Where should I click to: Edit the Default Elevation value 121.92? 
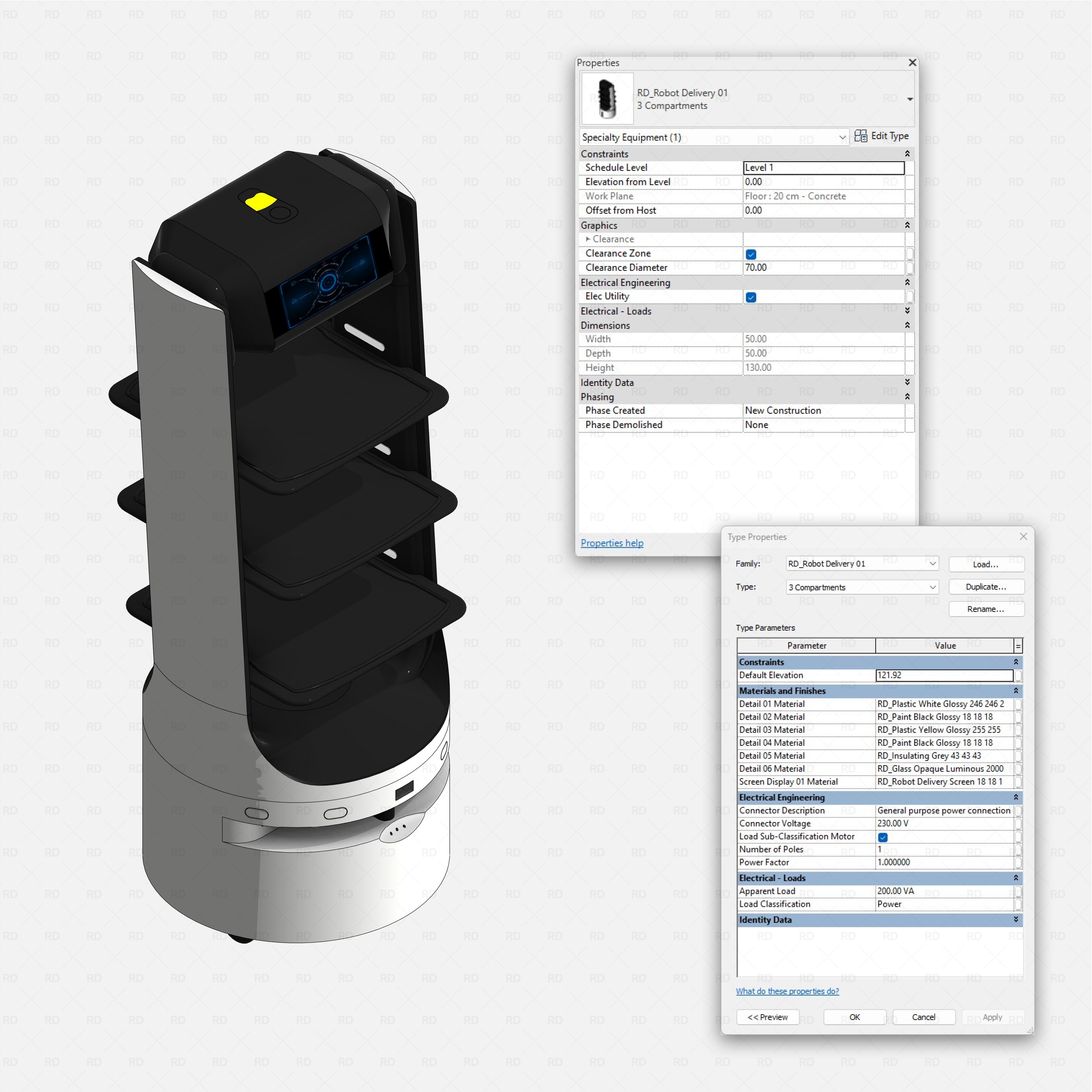click(x=944, y=675)
